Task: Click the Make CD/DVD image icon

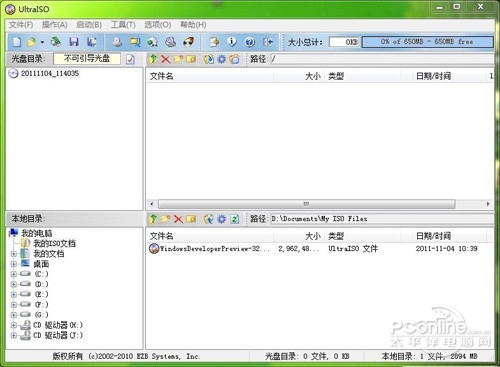Action: [117, 42]
